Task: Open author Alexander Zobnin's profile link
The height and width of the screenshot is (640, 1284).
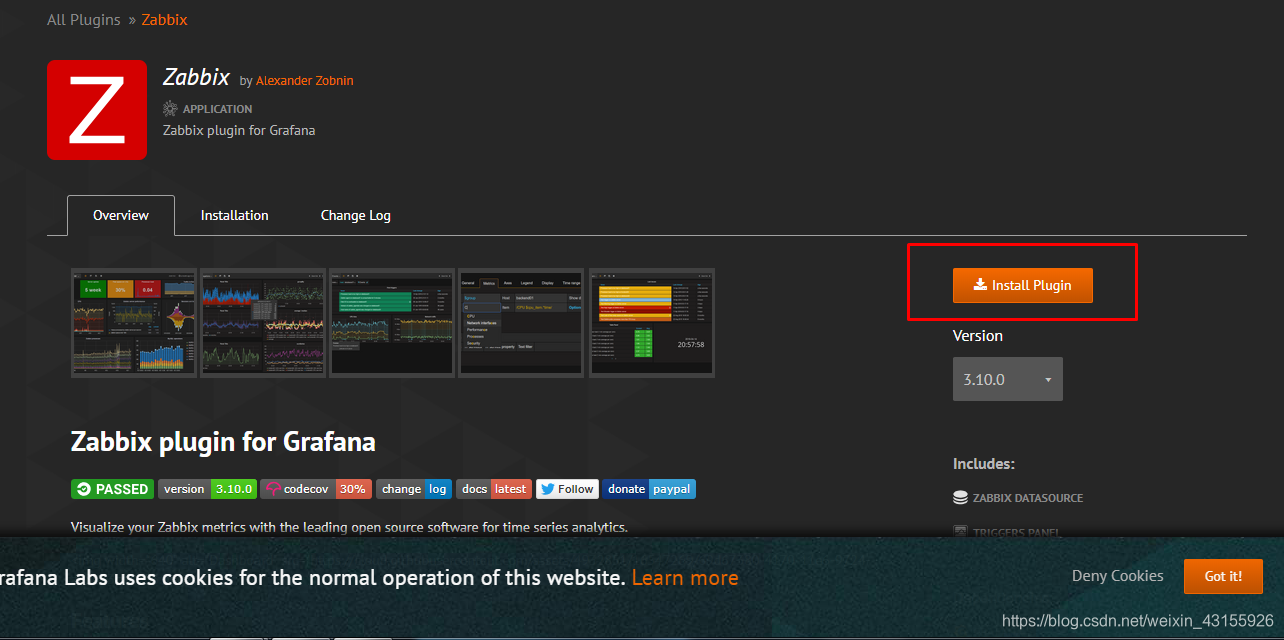Action: 304,80
